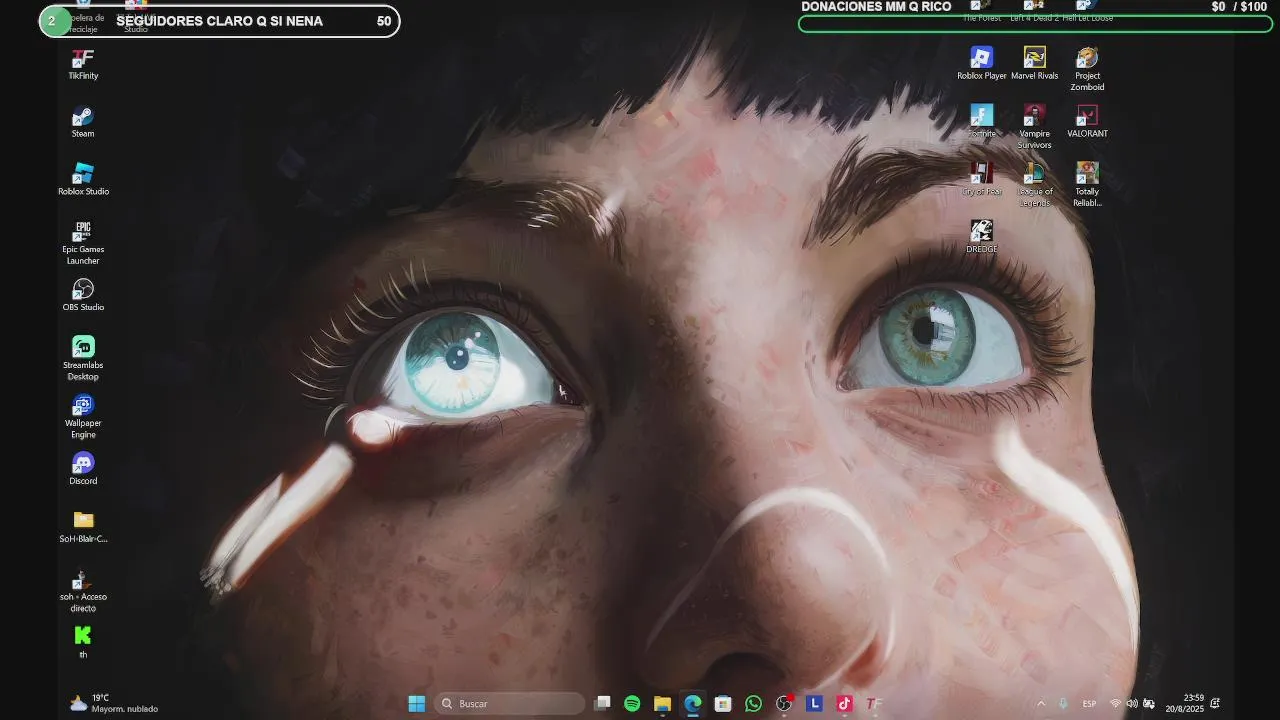Open League of Legends shortcut
The image size is (1280, 720).
click(x=1035, y=185)
